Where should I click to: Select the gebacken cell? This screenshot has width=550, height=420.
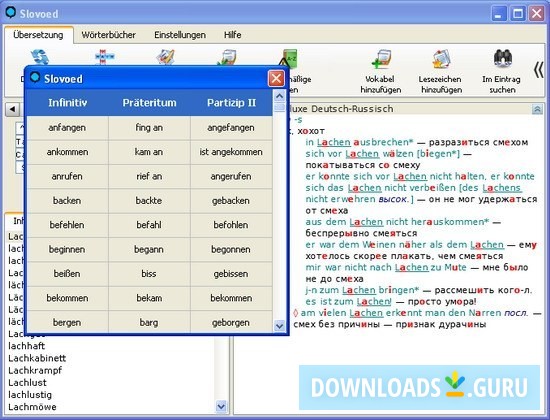click(x=231, y=201)
